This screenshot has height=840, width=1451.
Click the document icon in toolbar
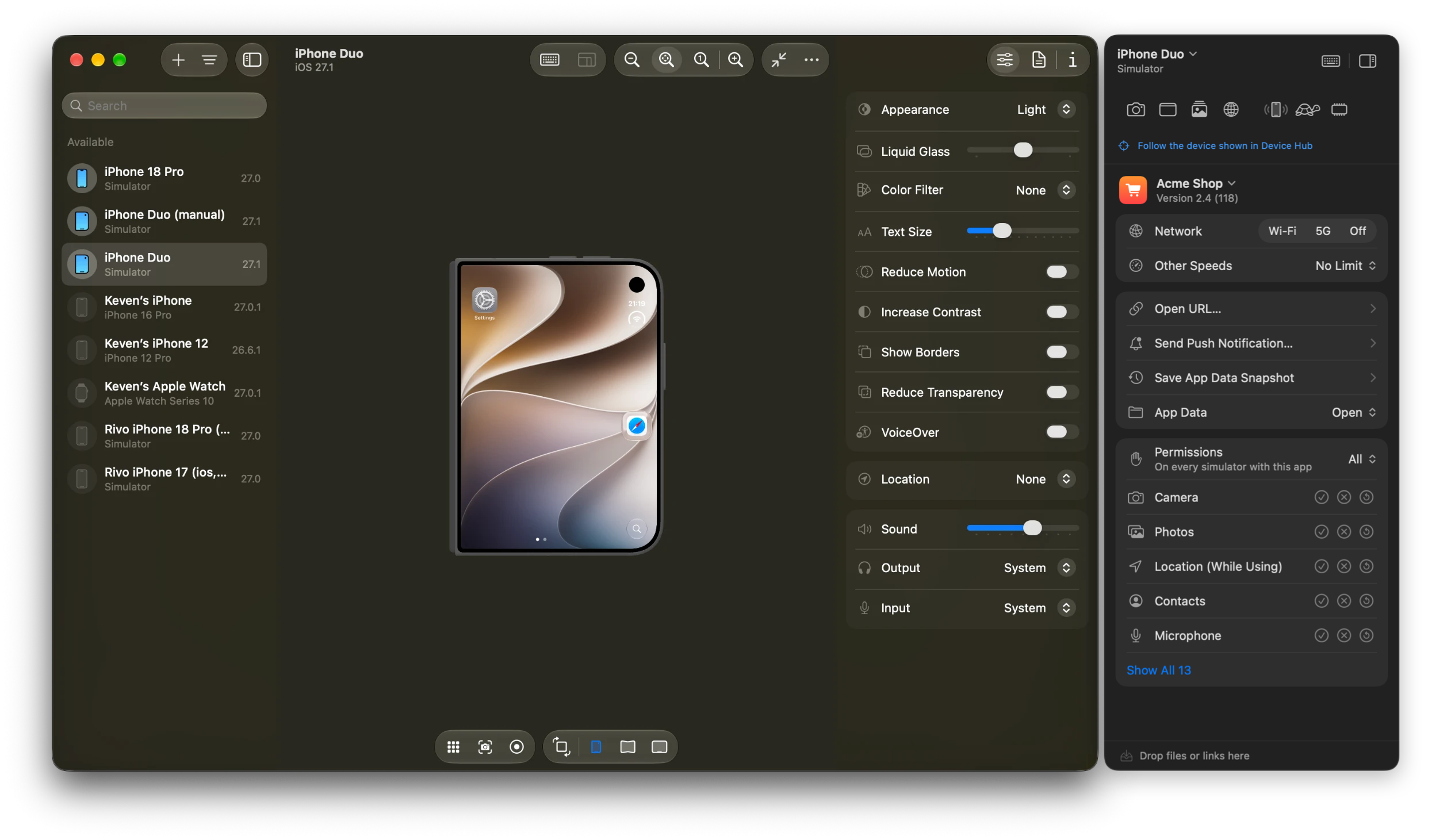coord(1039,60)
